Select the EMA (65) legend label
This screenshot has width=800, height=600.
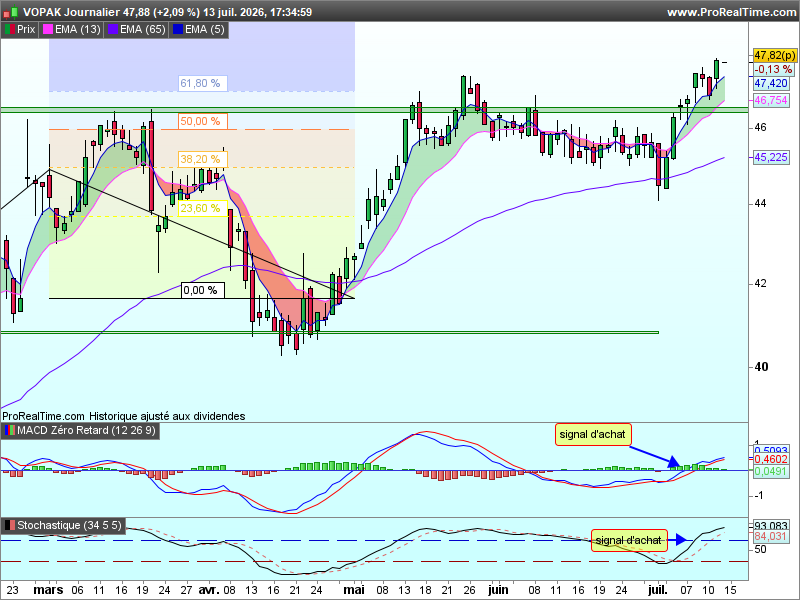click(143, 30)
